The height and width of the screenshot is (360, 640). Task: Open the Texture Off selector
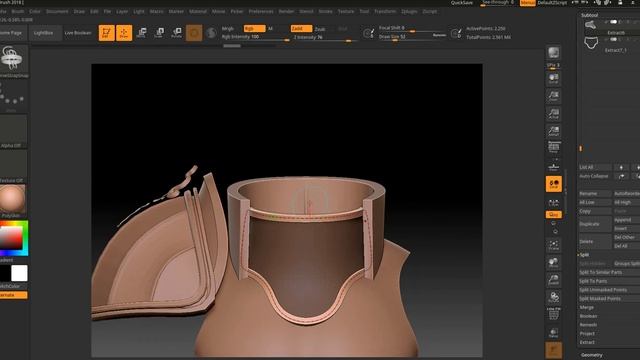coord(14,167)
